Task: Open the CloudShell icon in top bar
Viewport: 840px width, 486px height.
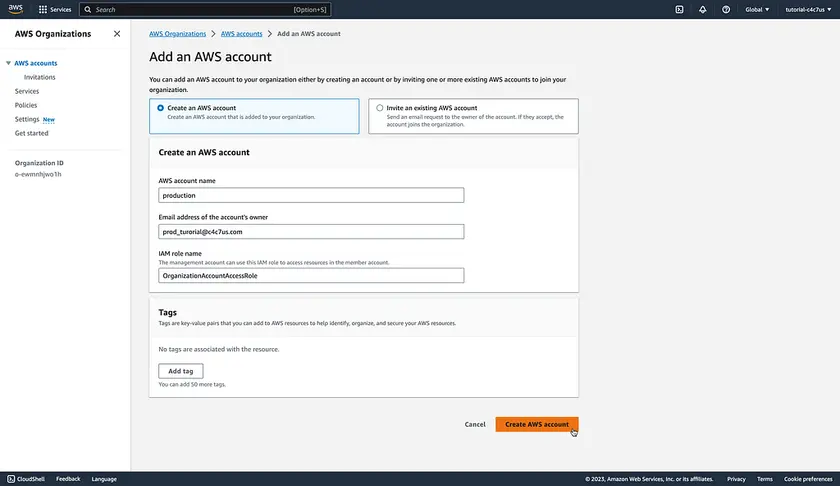Action: click(x=679, y=10)
